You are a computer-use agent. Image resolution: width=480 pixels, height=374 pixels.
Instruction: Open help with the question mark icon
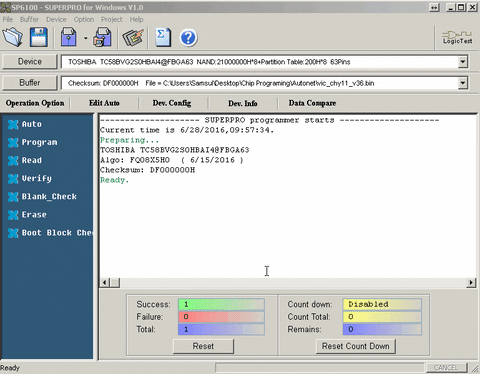(x=188, y=38)
